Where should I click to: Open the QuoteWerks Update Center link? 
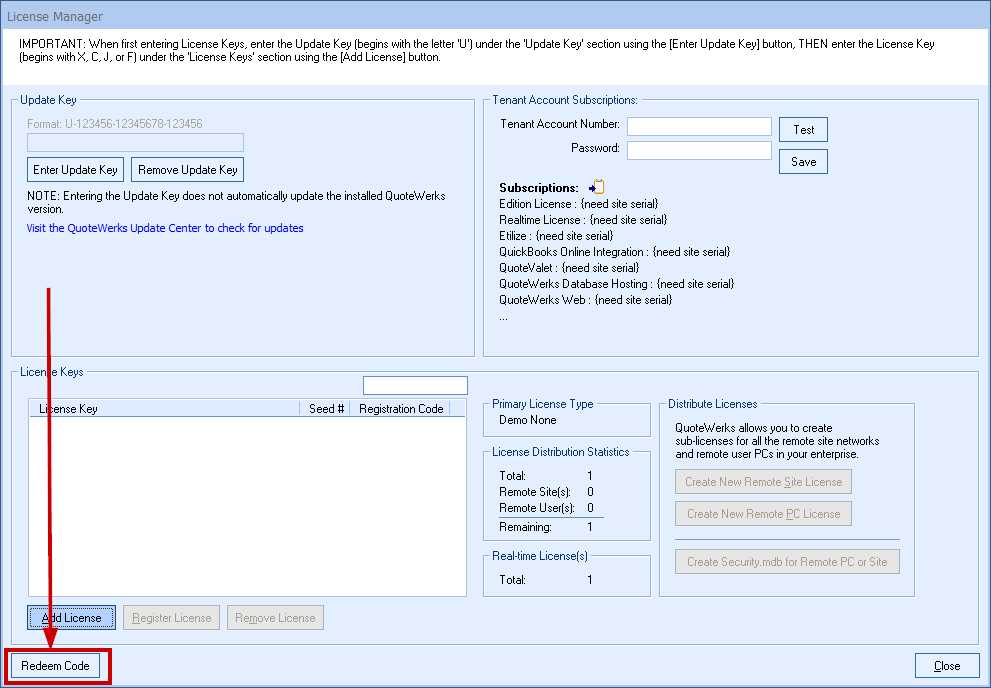pyautogui.click(x=165, y=228)
